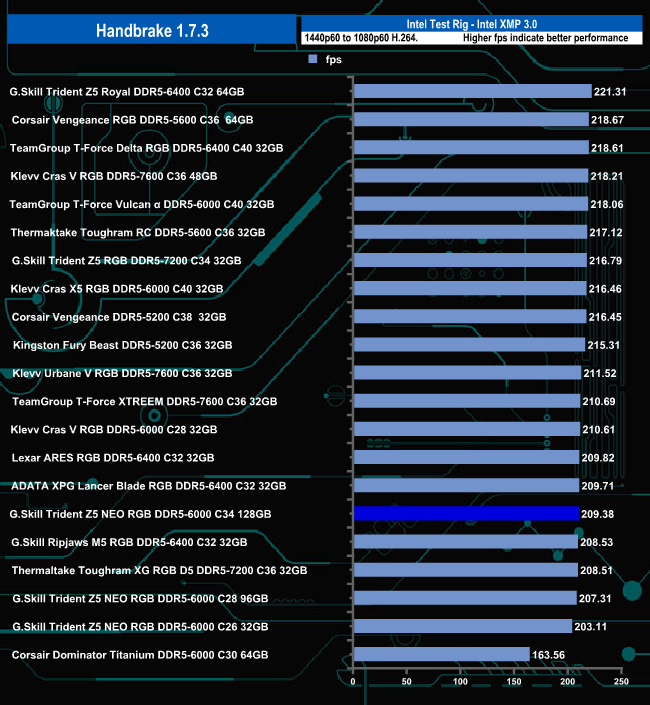
Task: Click the 50 axis tick label
Action: tap(406, 682)
